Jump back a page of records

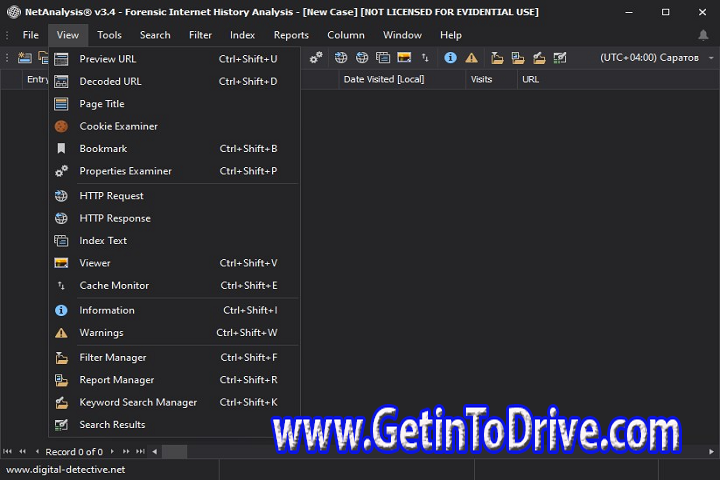click(x=22, y=452)
